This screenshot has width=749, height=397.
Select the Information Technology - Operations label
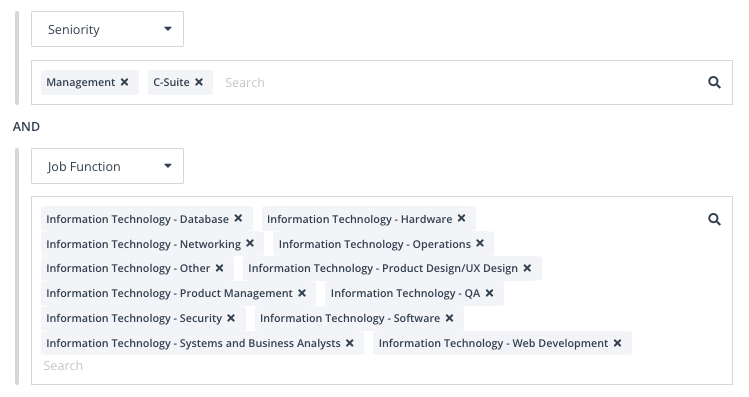pos(374,244)
